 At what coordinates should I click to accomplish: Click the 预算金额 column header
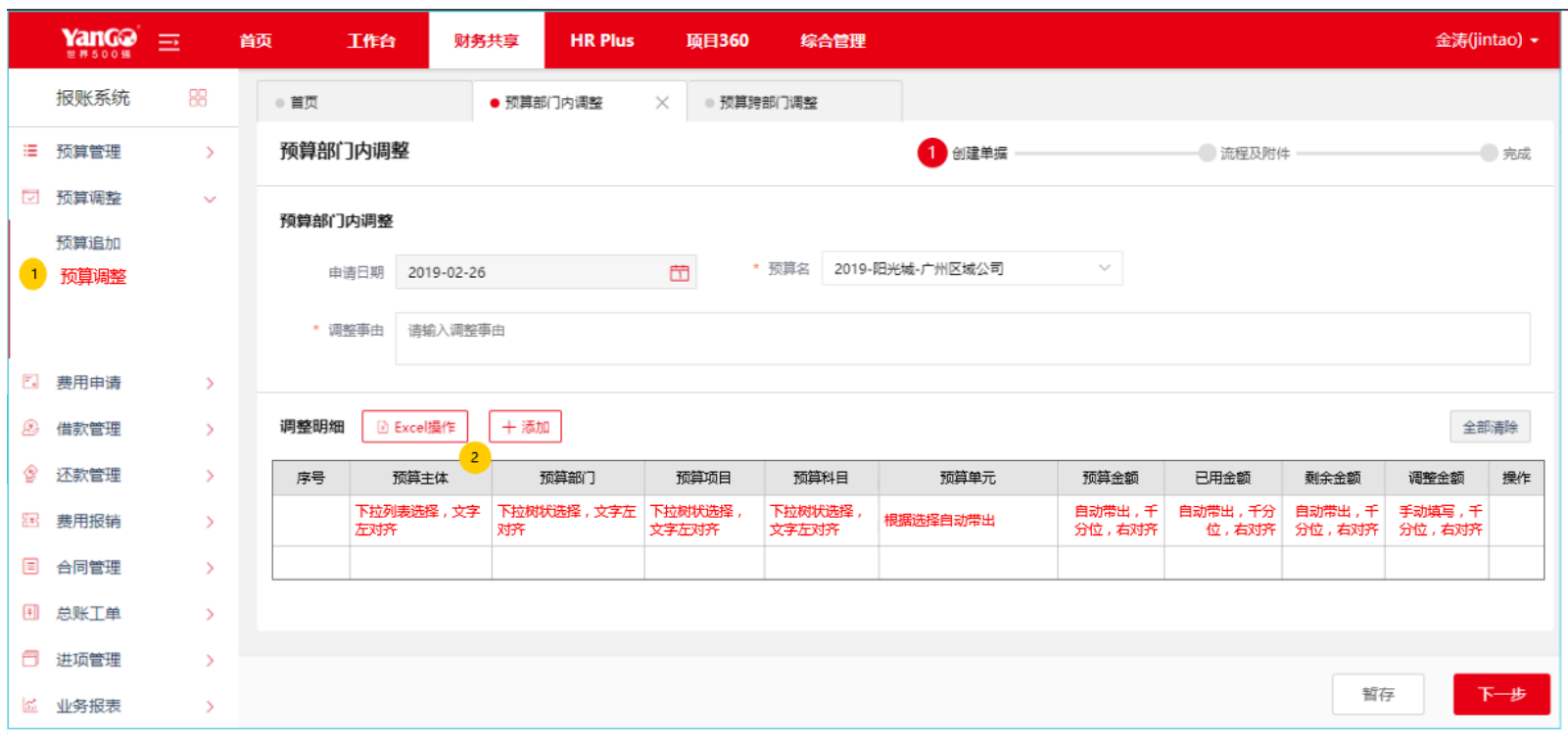(x=1111, y=478)
